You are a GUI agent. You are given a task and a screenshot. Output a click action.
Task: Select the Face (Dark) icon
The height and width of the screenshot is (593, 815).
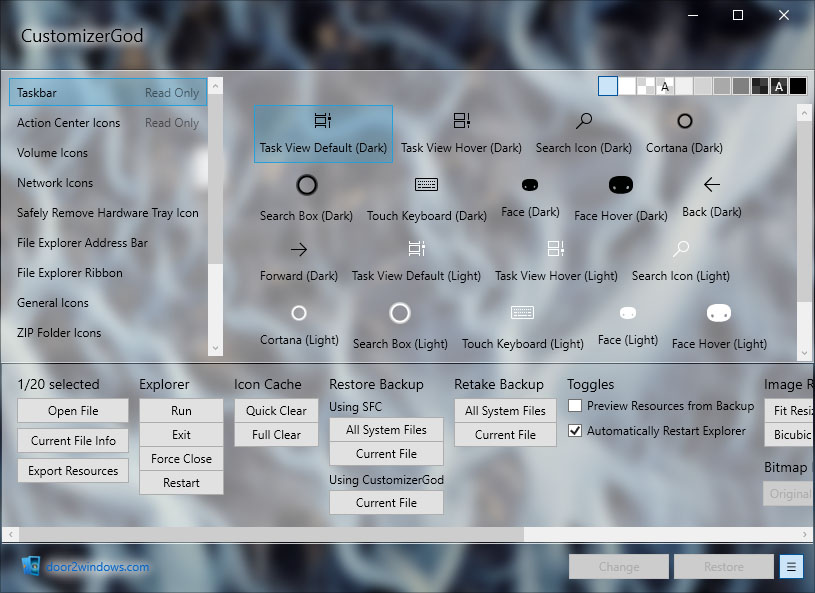(530, 197)
